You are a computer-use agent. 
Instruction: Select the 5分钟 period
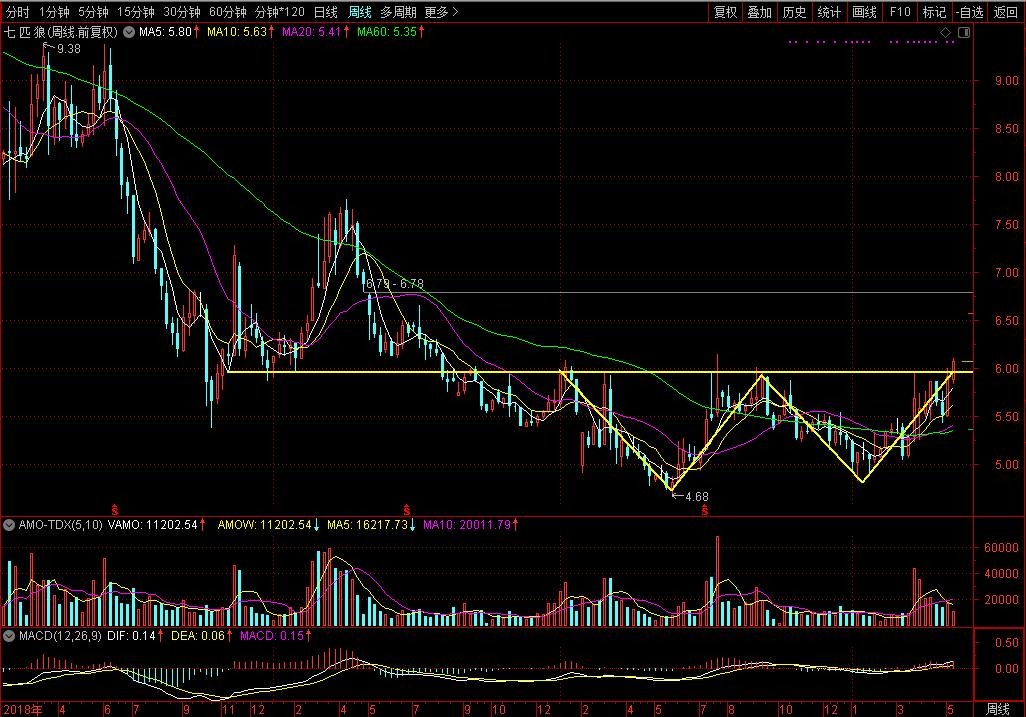point(93,12)
